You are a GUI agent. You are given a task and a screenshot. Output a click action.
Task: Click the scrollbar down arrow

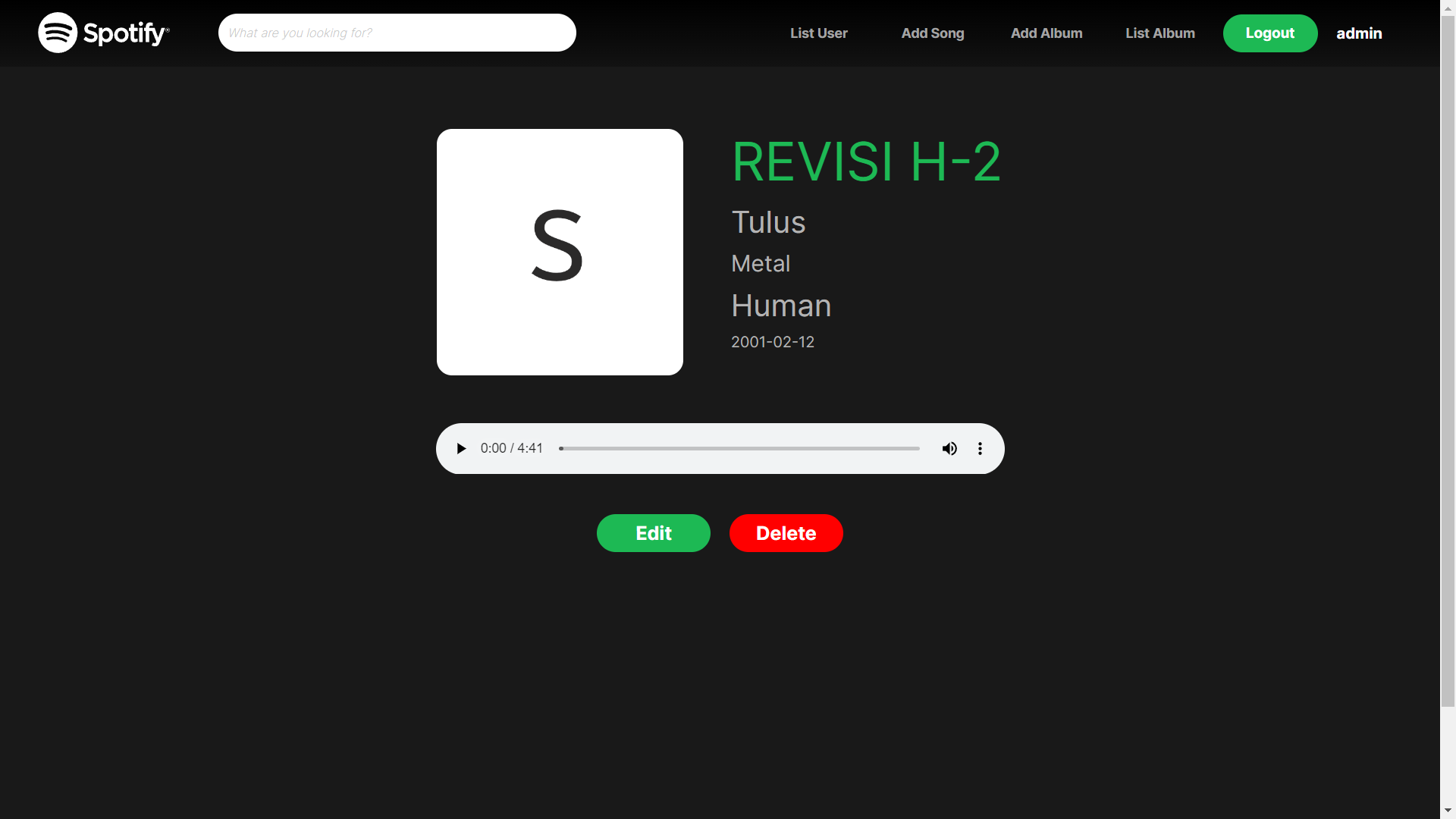pyautogui.click(x=1448, y=811)
